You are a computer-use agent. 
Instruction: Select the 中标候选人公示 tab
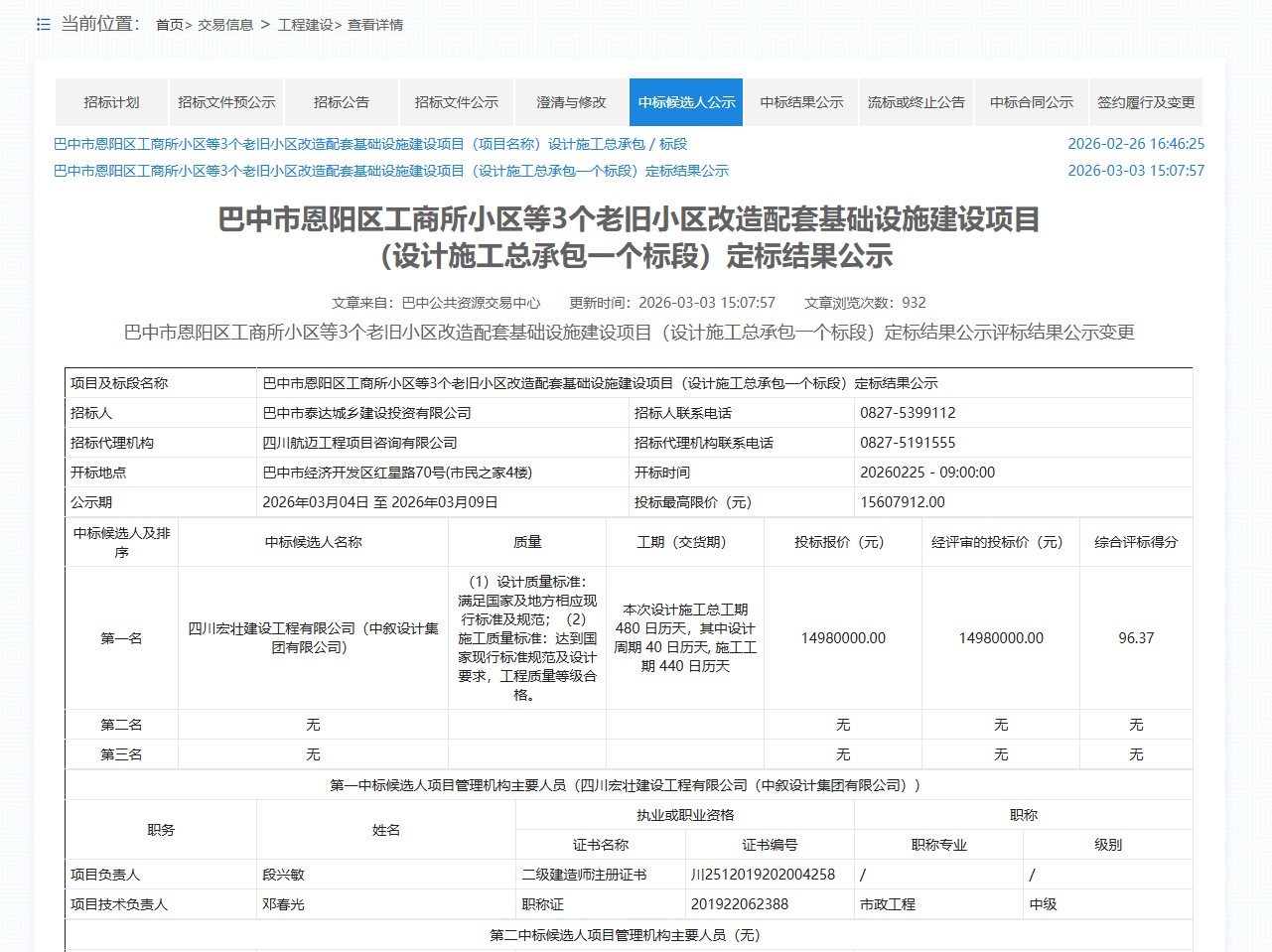(686, 102)
